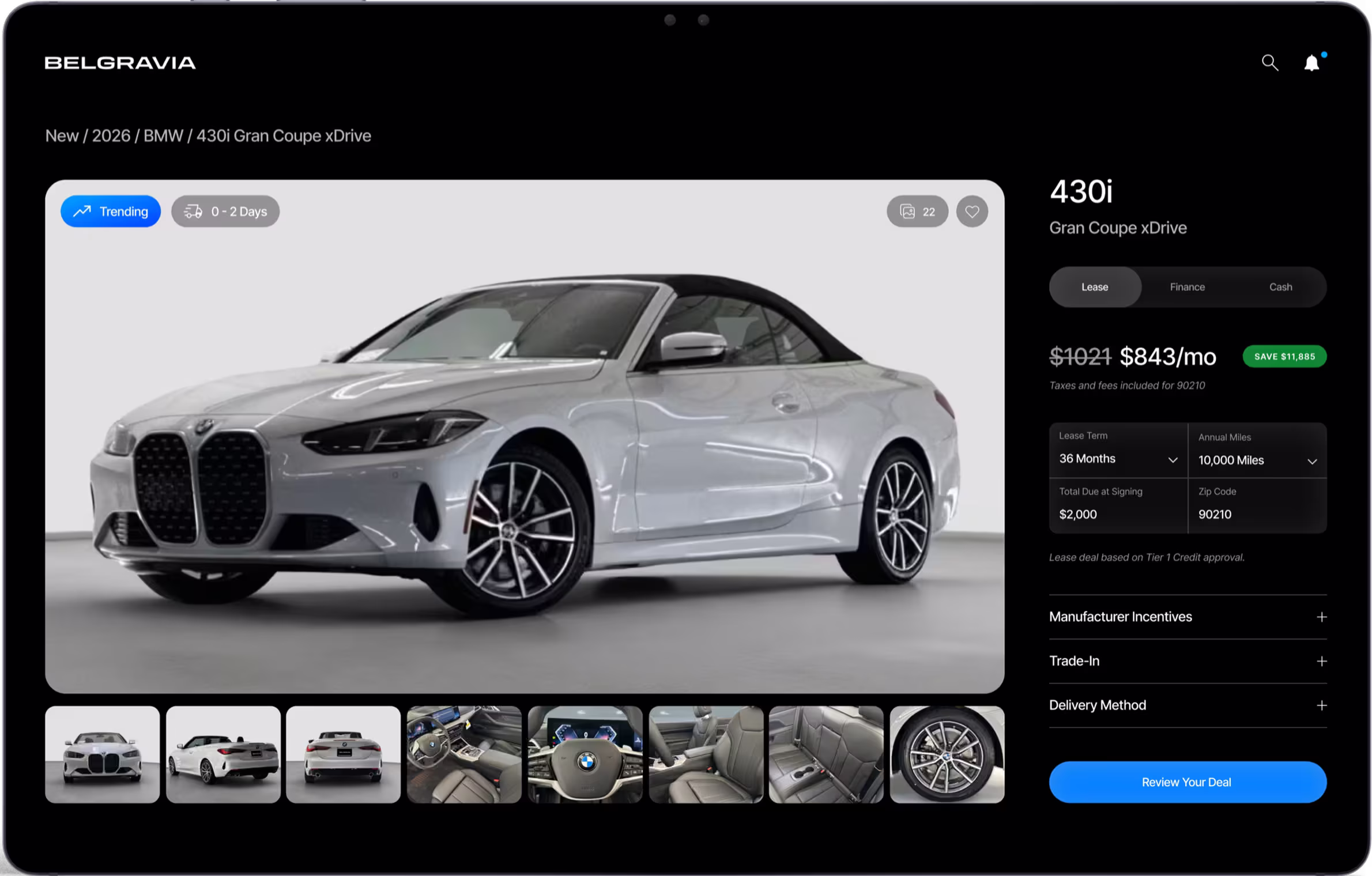Open search with the magnifier icon
This screenshot has width=1372, height=876.
(x=1269, y=63)
